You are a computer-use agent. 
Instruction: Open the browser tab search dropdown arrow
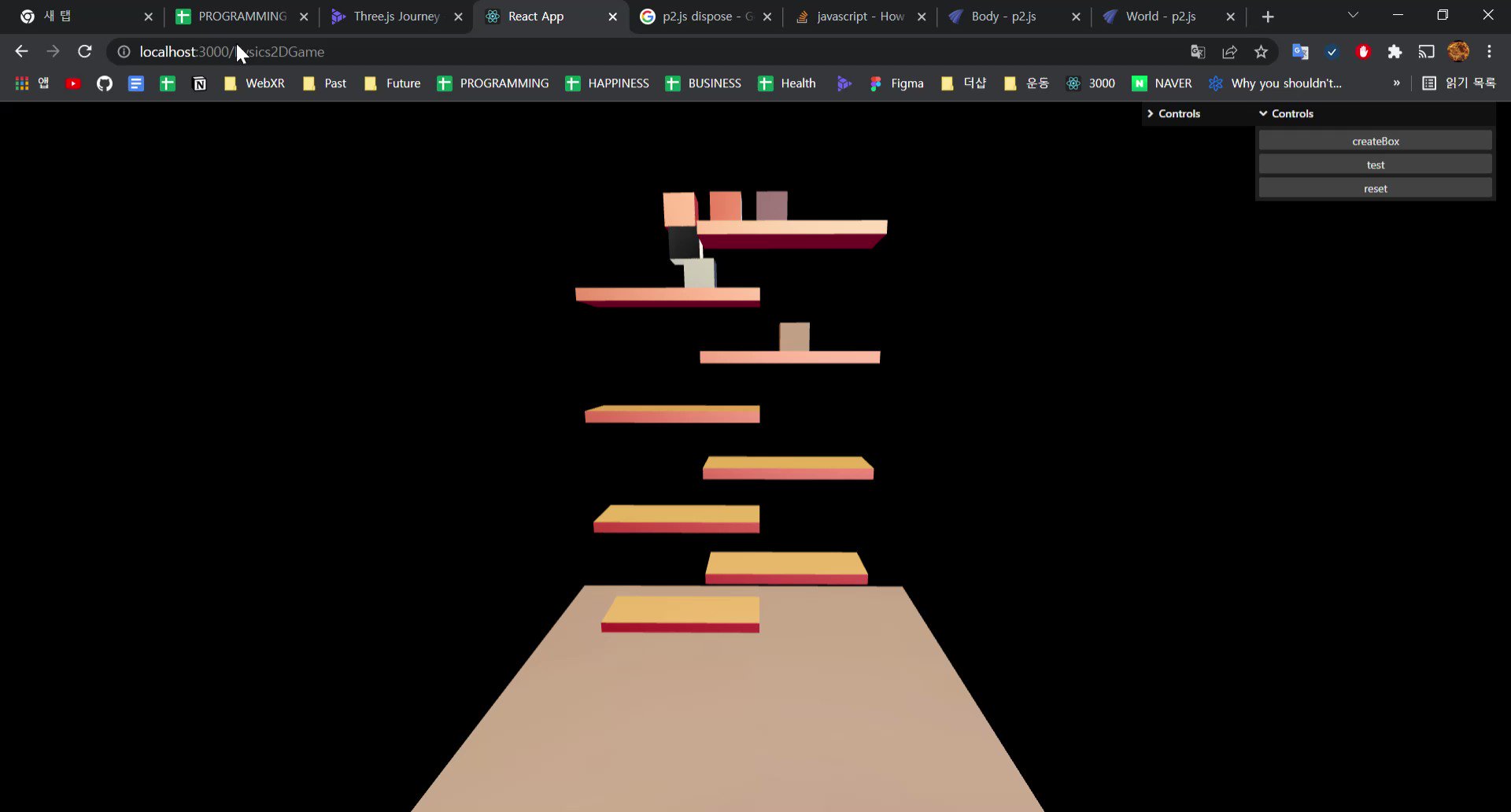[x=1353, y=15]
